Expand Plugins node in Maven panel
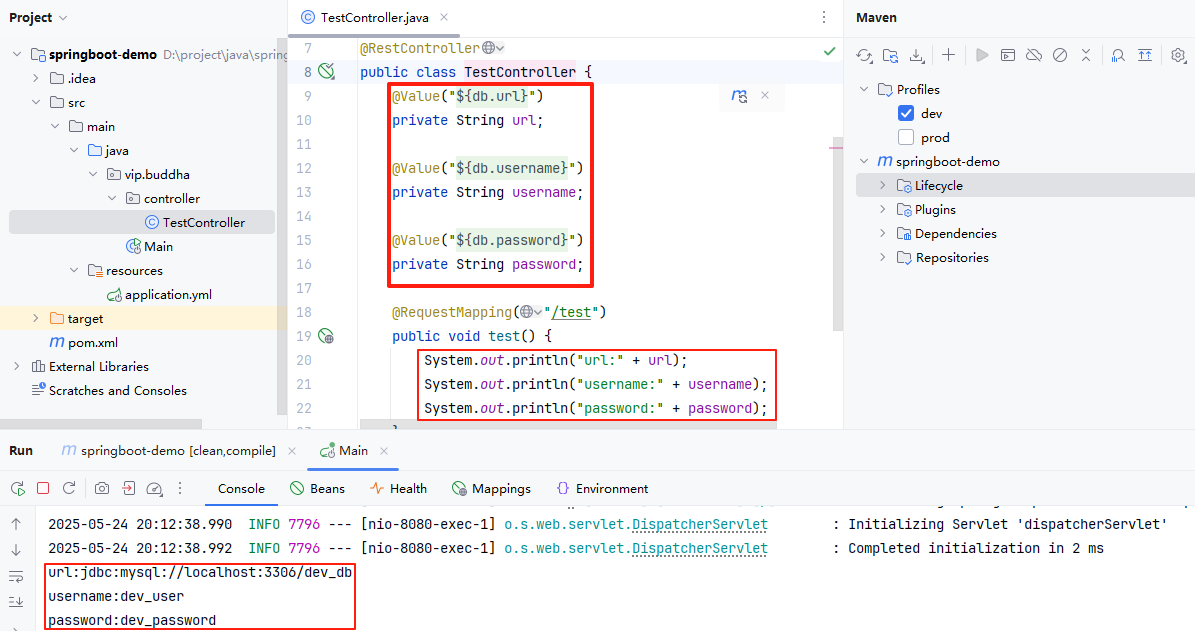The width and height of the screenshot is (1195, 631). 883,209
